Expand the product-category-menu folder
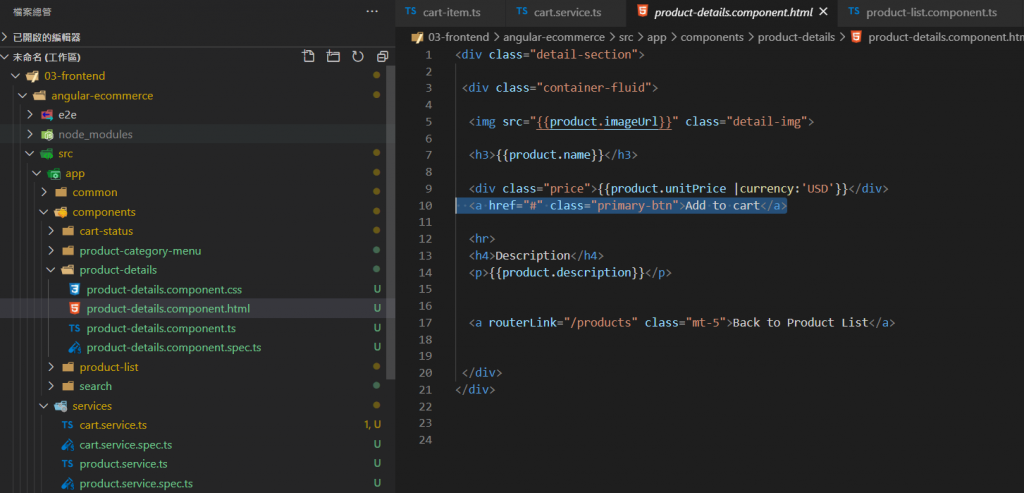Image resolution: width=1024 pixels, height=493 pixels. pos(52,251)
